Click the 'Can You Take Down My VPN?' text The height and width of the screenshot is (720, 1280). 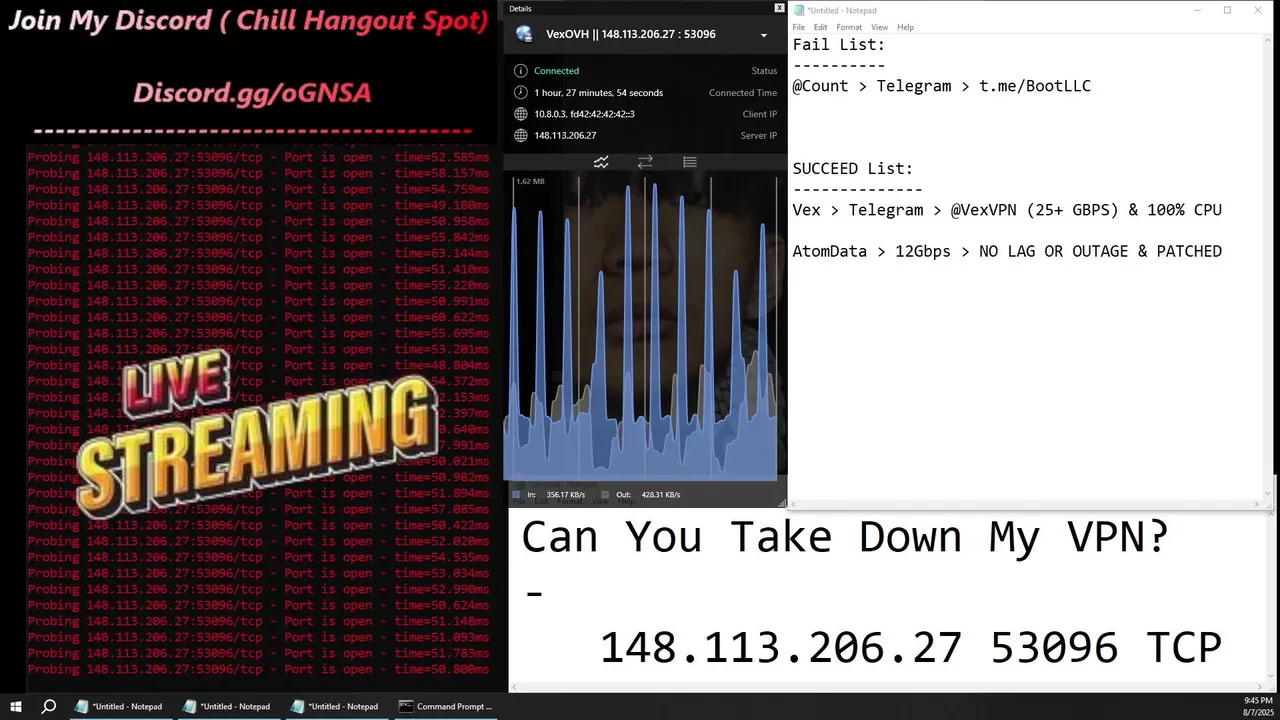coord(845,537)
